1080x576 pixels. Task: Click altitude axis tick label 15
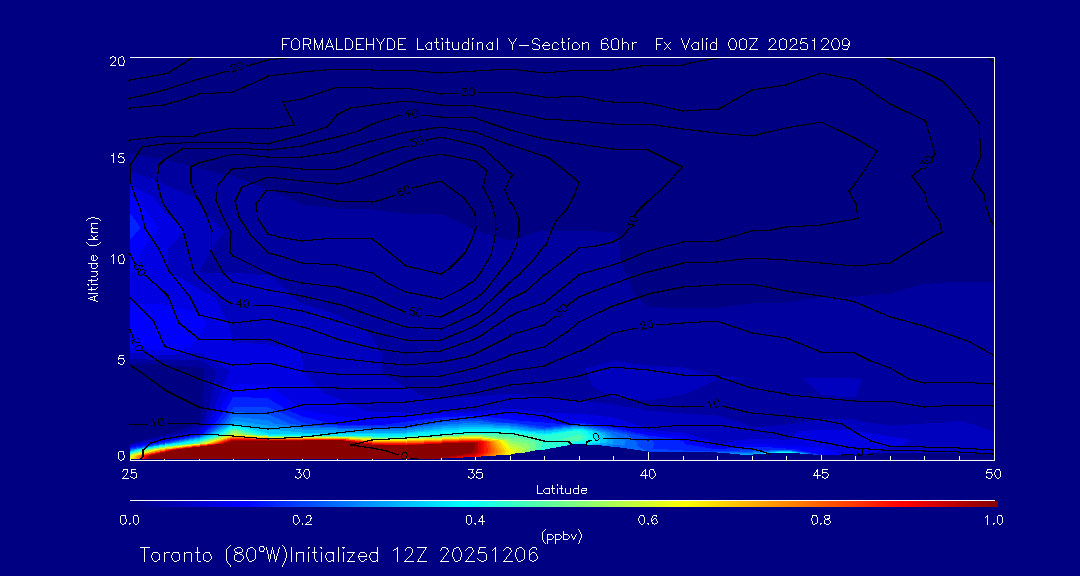(x=117, y=158)
